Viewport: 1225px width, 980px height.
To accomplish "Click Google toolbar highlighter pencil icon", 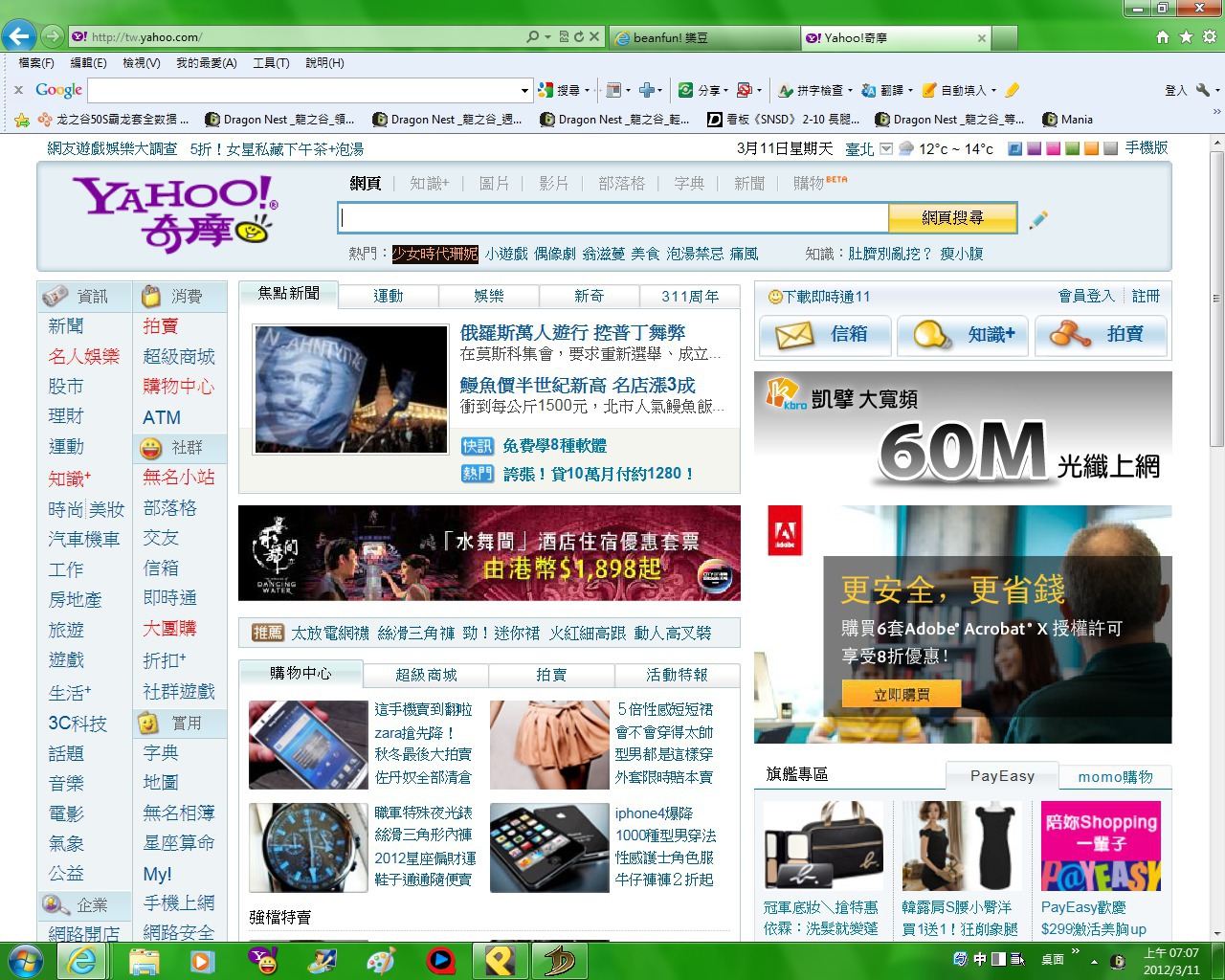I will pos(1013,90).
